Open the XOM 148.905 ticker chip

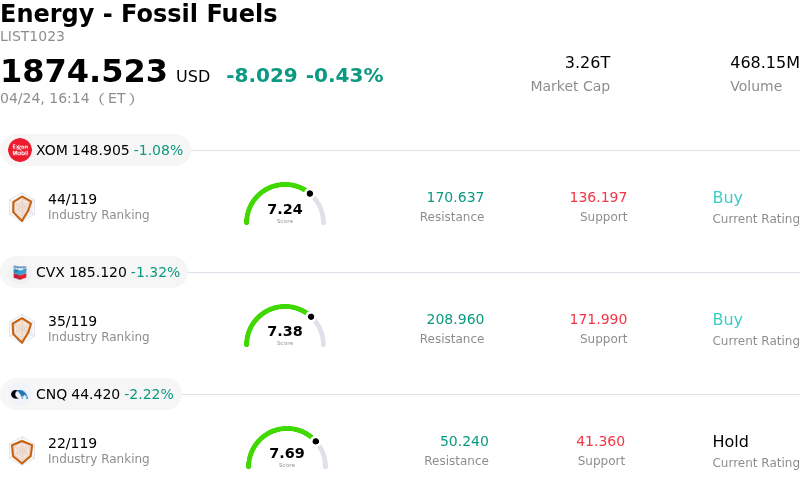click(96, 150)
